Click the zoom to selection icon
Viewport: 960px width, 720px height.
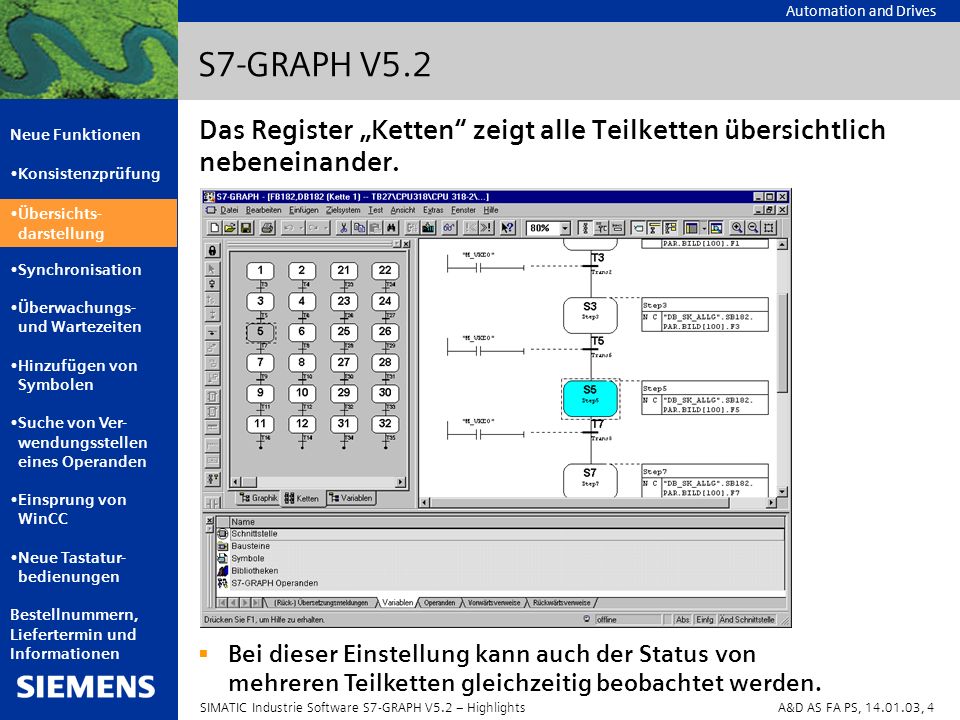tap(769, 228)
